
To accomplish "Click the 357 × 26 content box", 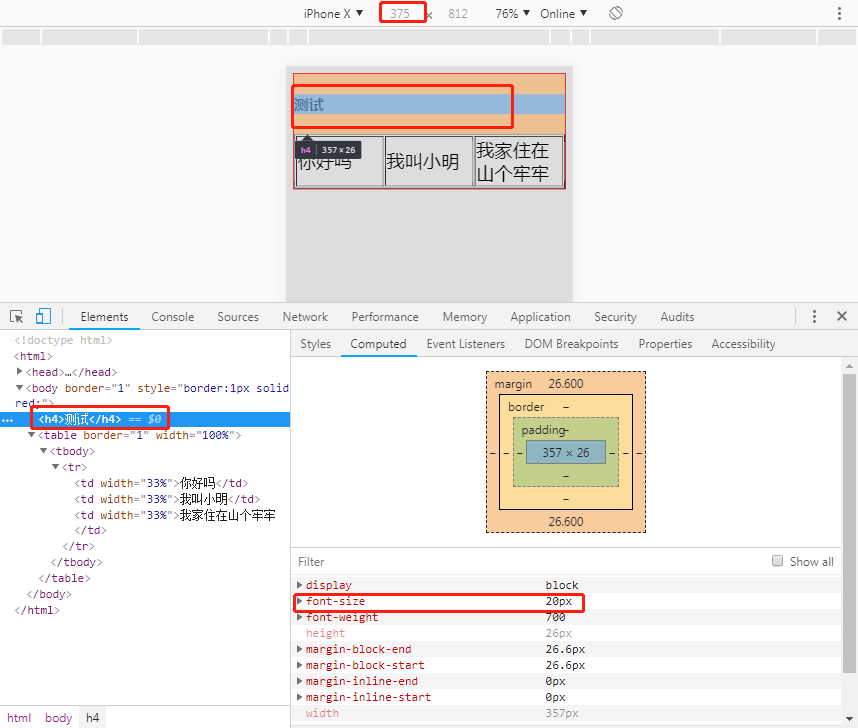I will pyautogui.click(x=566, y=452).
